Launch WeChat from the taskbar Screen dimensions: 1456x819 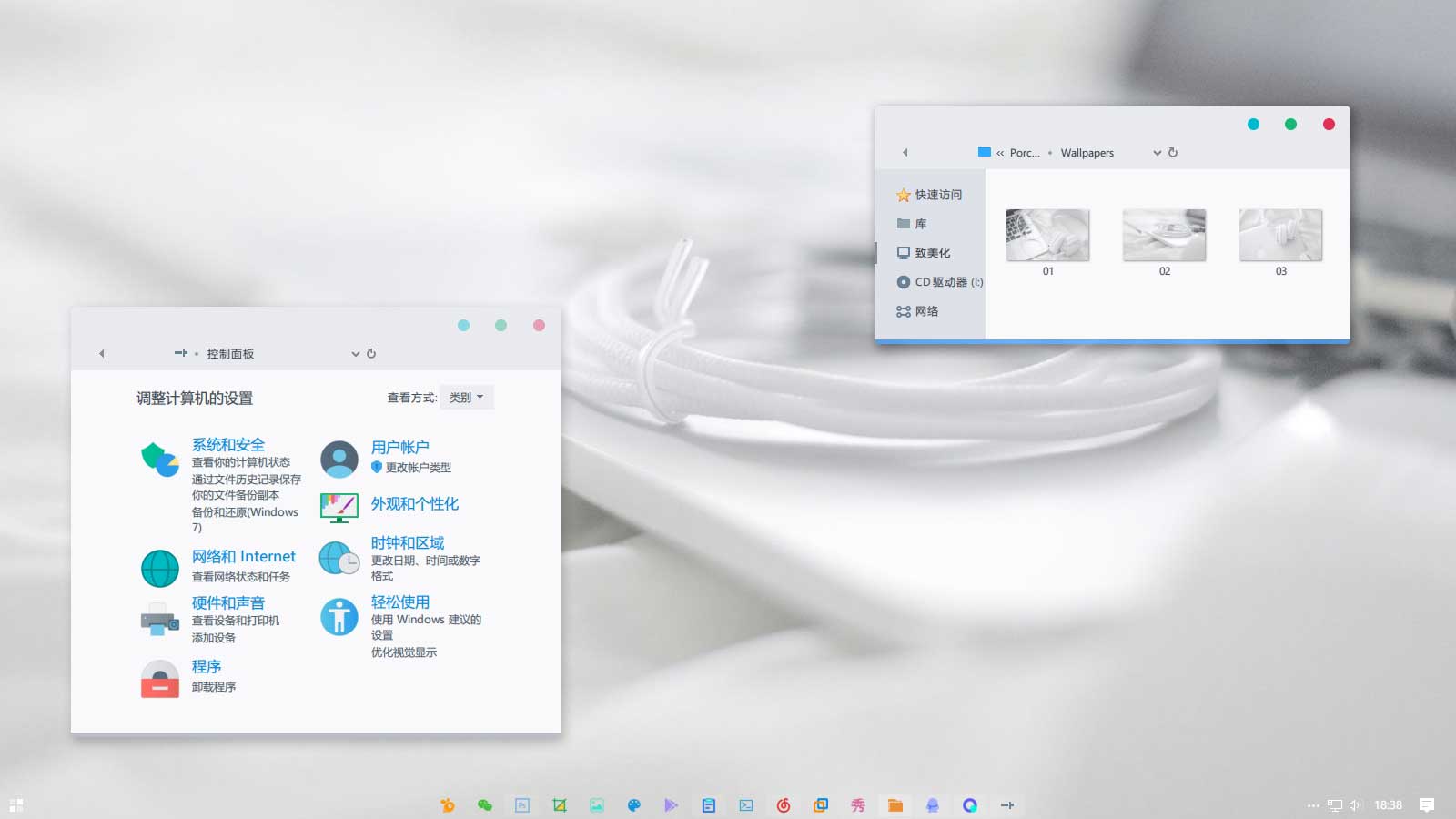484,805
